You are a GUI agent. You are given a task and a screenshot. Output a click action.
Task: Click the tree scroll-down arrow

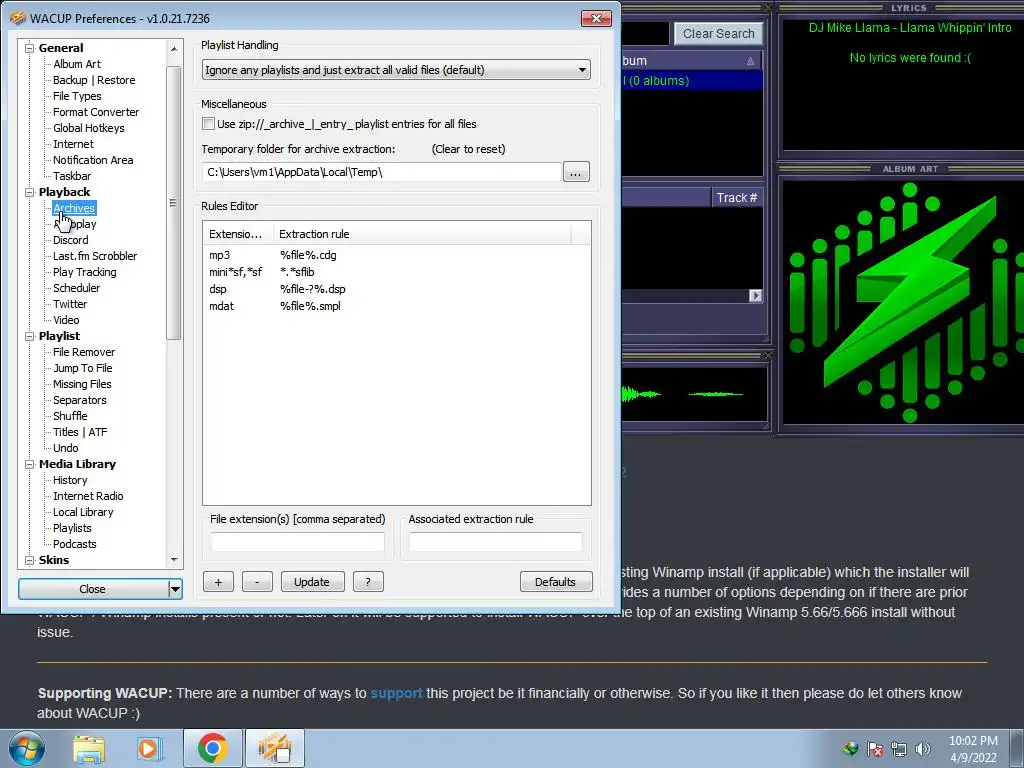174,560
